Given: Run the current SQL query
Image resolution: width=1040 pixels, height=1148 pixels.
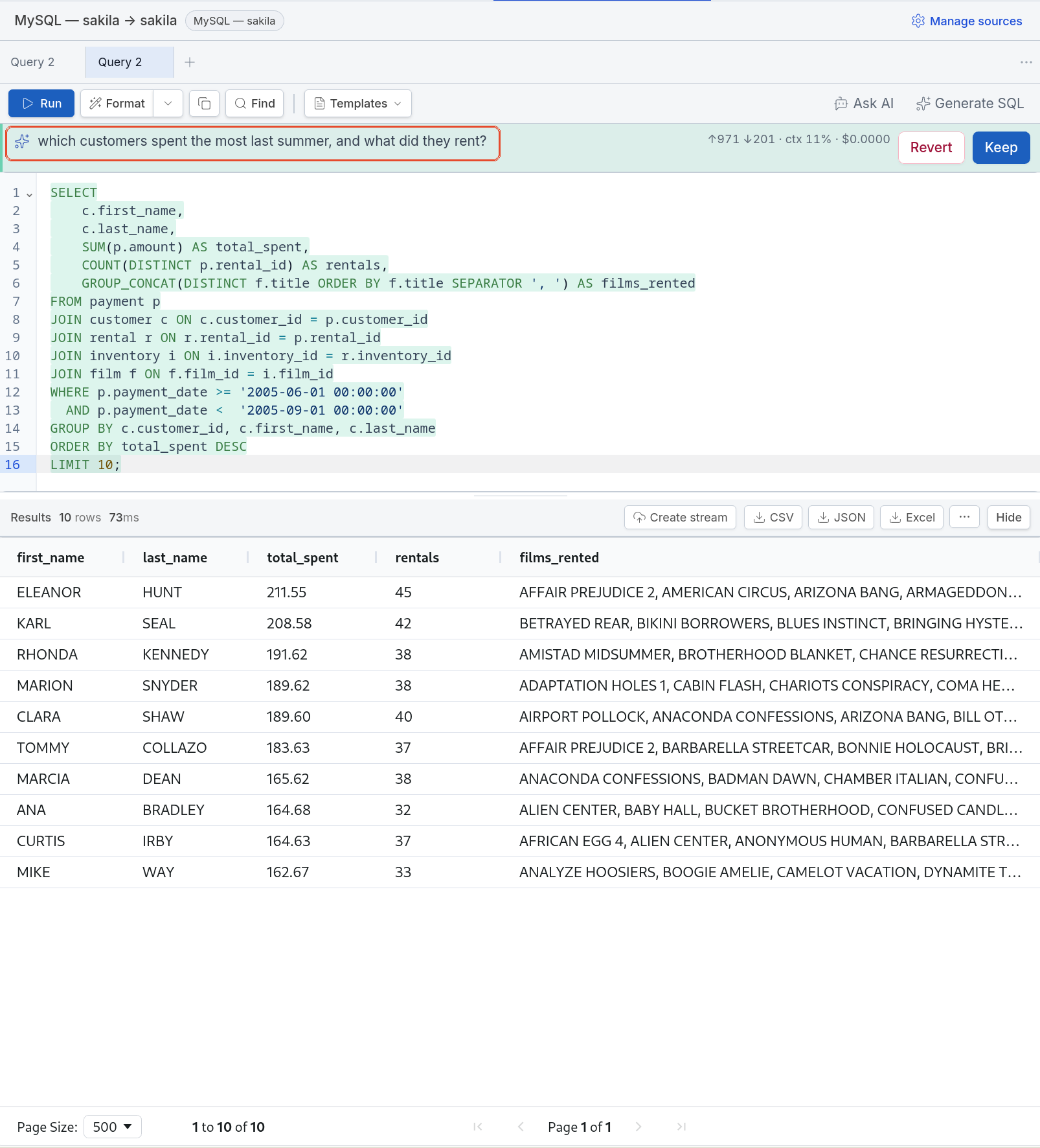Looking at the screenshot, I should [x=41, y=104].
